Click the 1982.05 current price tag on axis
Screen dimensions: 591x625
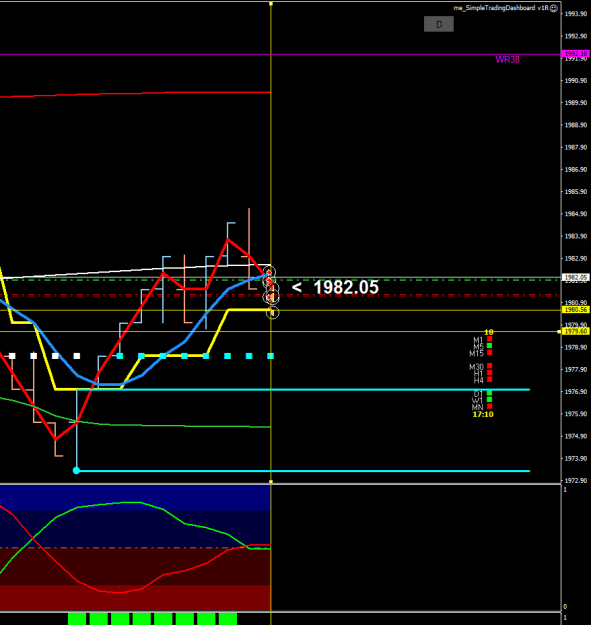[x=575, y=277]
